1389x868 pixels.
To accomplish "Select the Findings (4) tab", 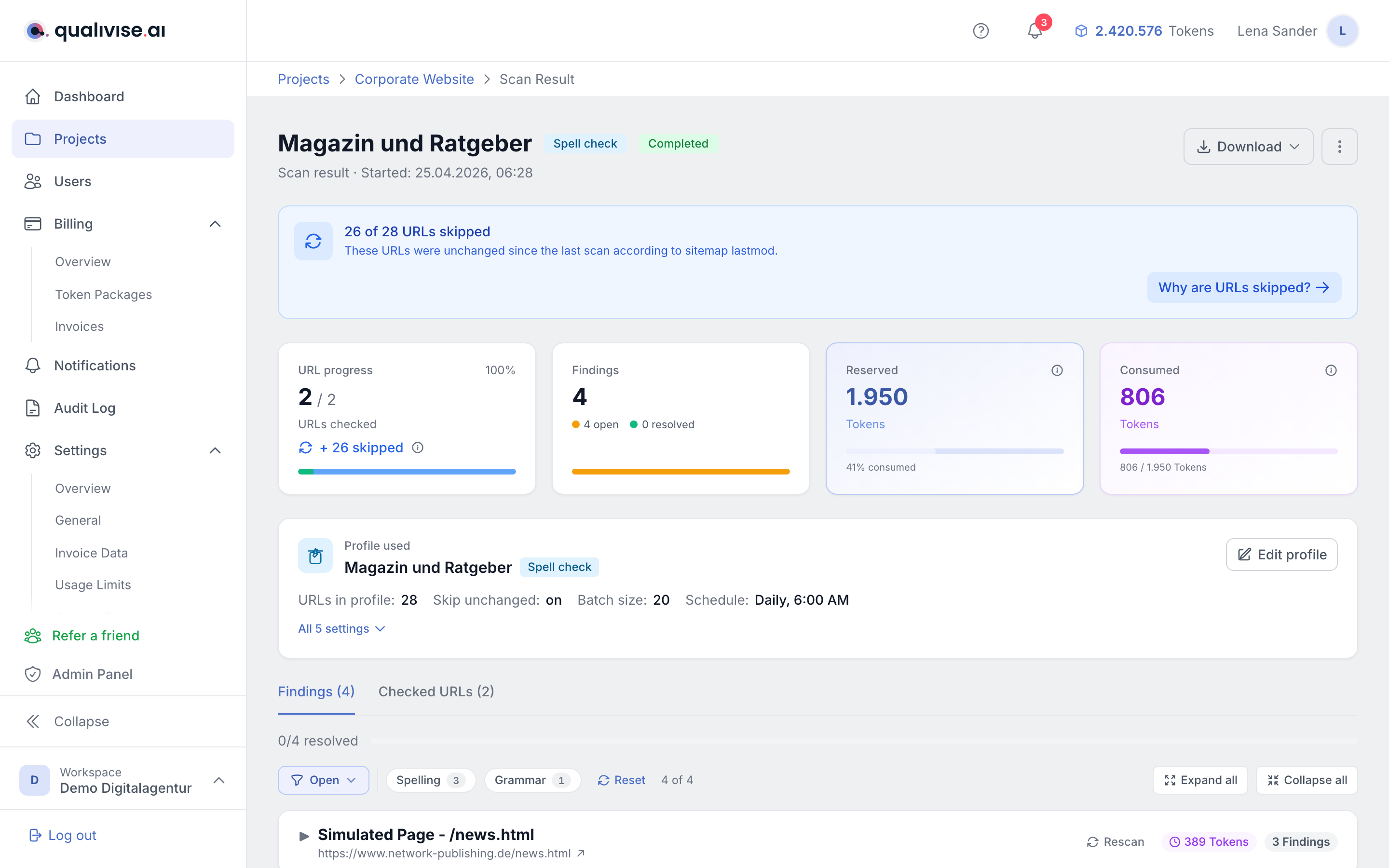I will click(316, 692).
